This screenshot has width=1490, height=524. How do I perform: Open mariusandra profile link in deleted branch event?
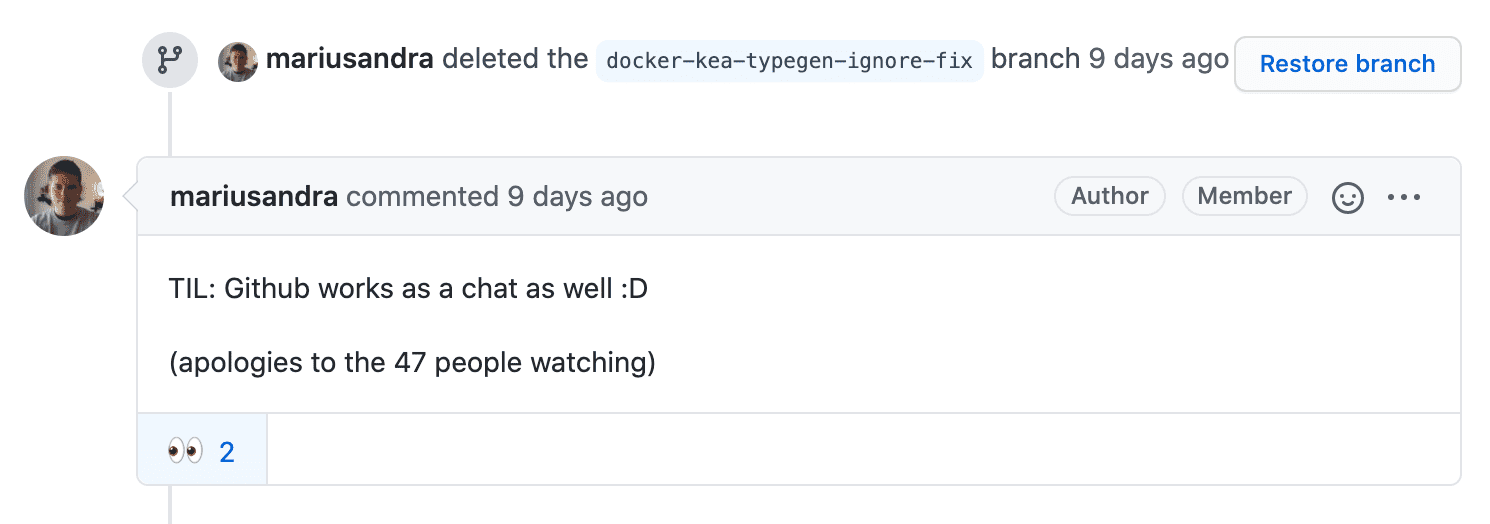[x=349, y=59]
